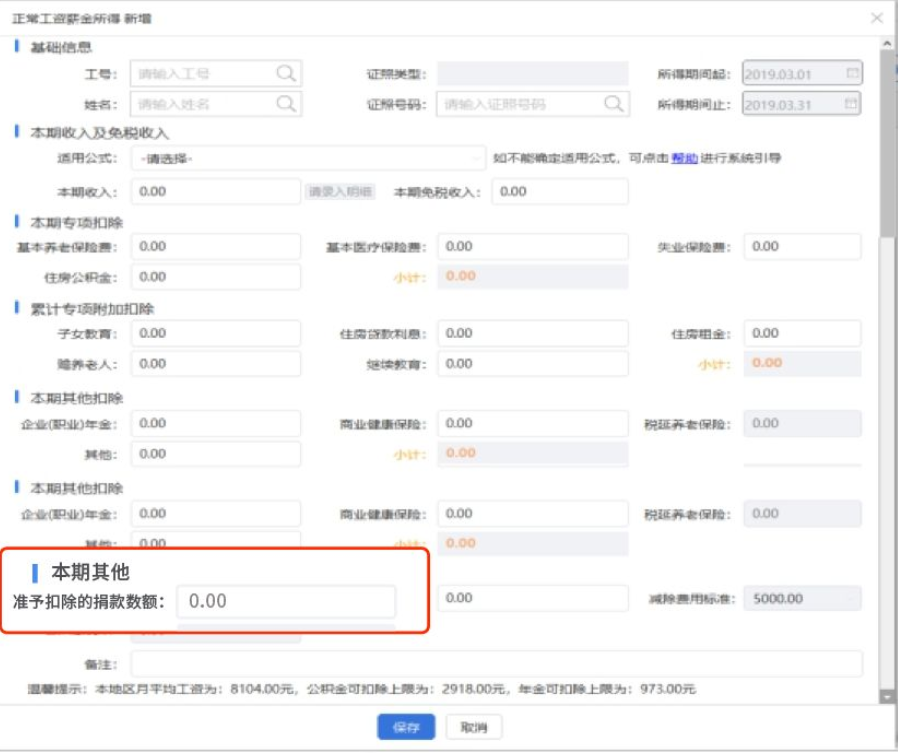Image resolution: width=898 pixels, height=753 pixels.
Task: Click the 本期收入及免税收入 section heading
Action: tap(99, 133)
